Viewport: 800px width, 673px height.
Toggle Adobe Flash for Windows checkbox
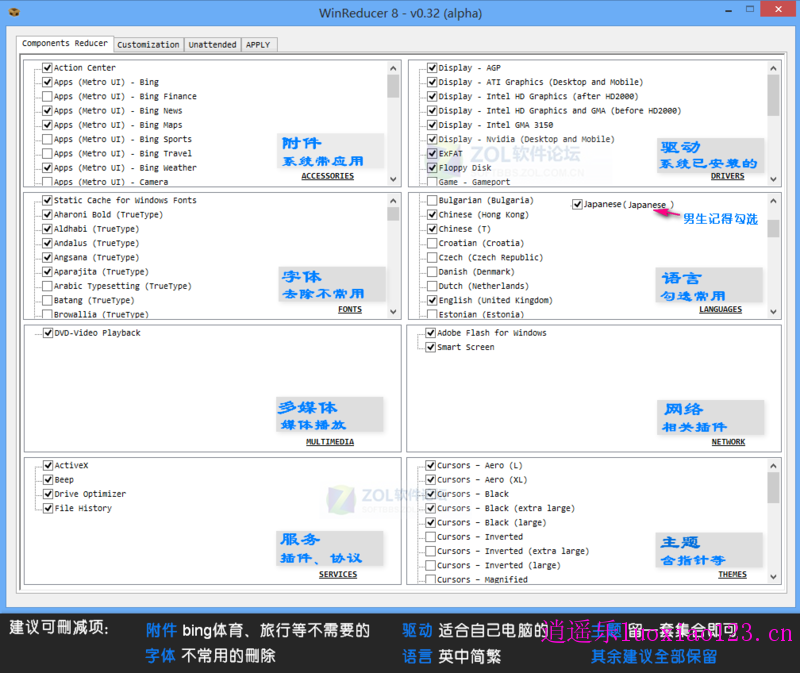(431, 333)
